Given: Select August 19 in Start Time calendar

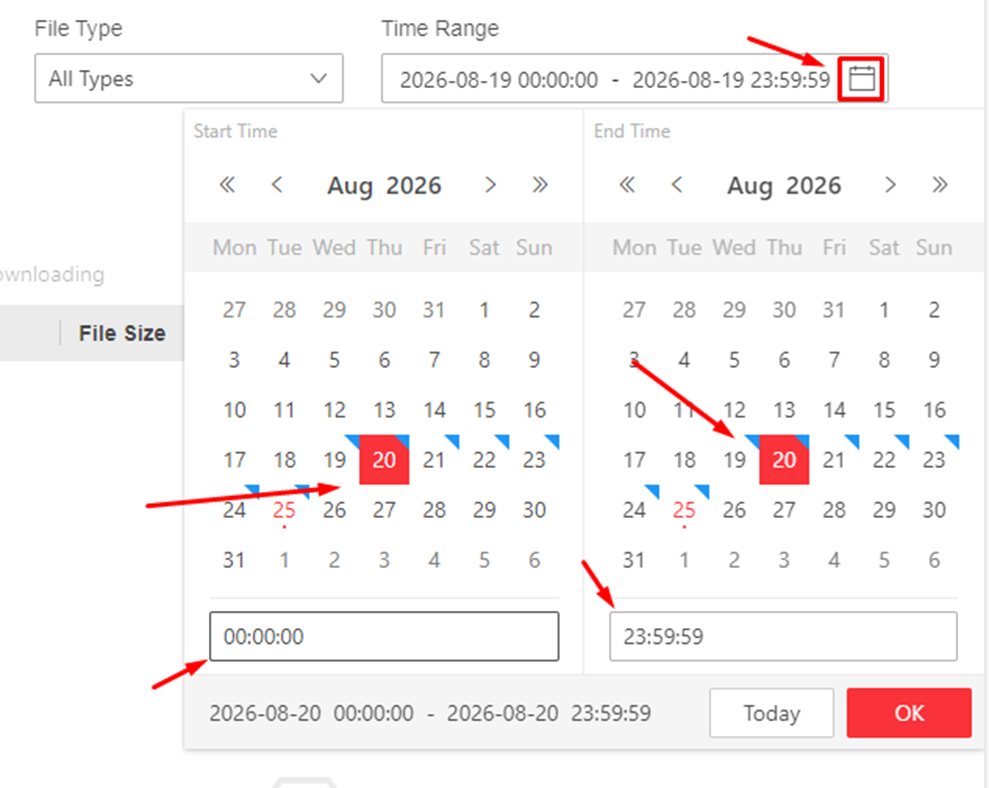Looking at the screenshot, I should [x=334, y=460].
